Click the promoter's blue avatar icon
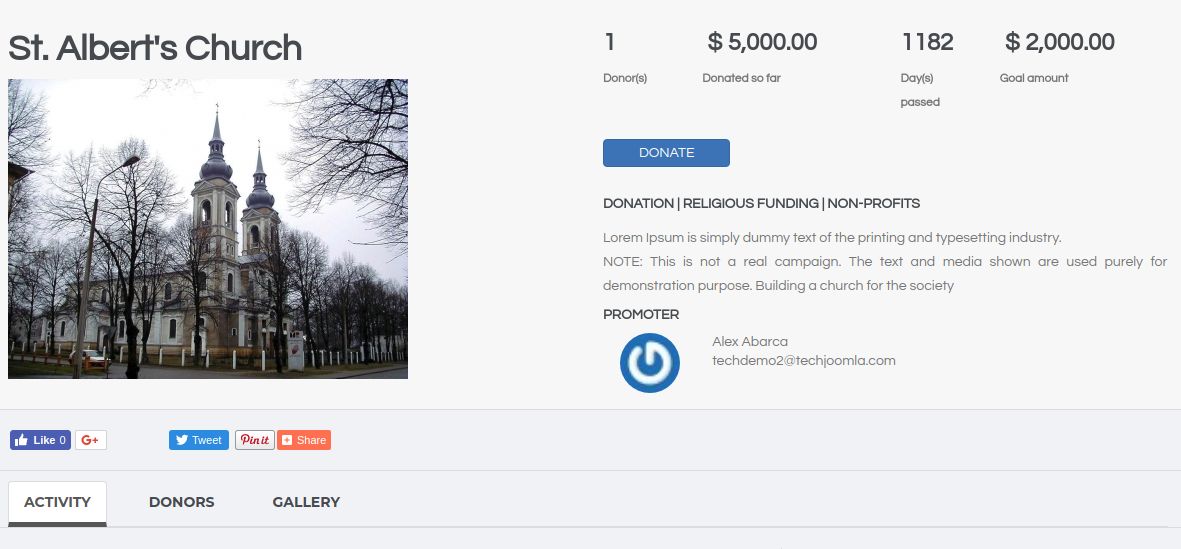The image size is (1181, 549). click(x=650, y=363)
